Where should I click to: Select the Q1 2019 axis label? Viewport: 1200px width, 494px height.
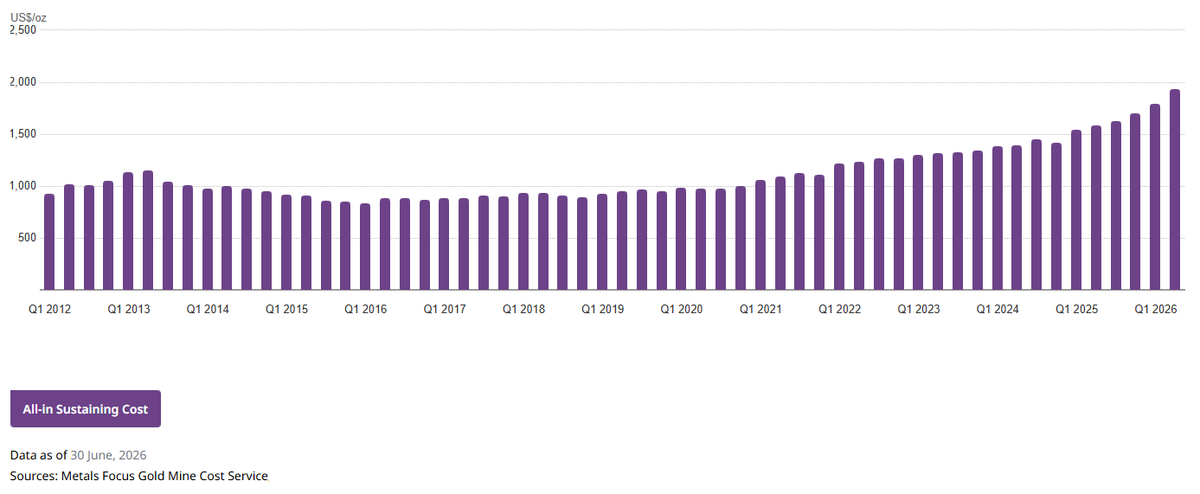(602, 310)
